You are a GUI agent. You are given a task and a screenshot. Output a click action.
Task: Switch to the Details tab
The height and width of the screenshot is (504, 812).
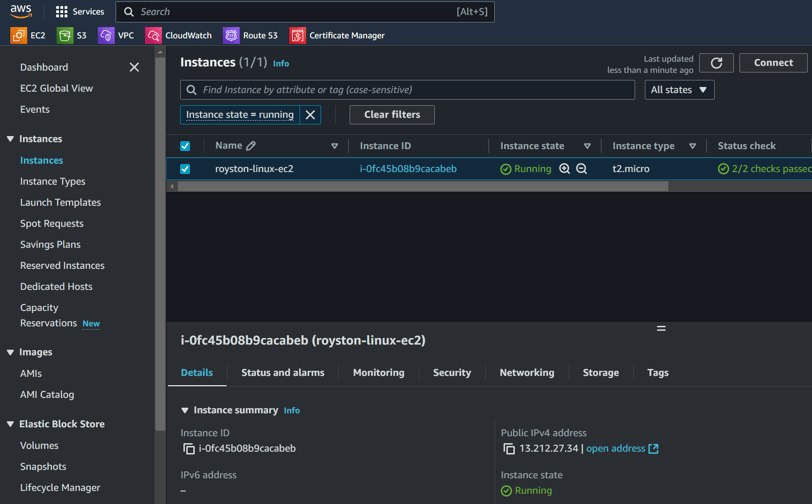coord(197,372)
